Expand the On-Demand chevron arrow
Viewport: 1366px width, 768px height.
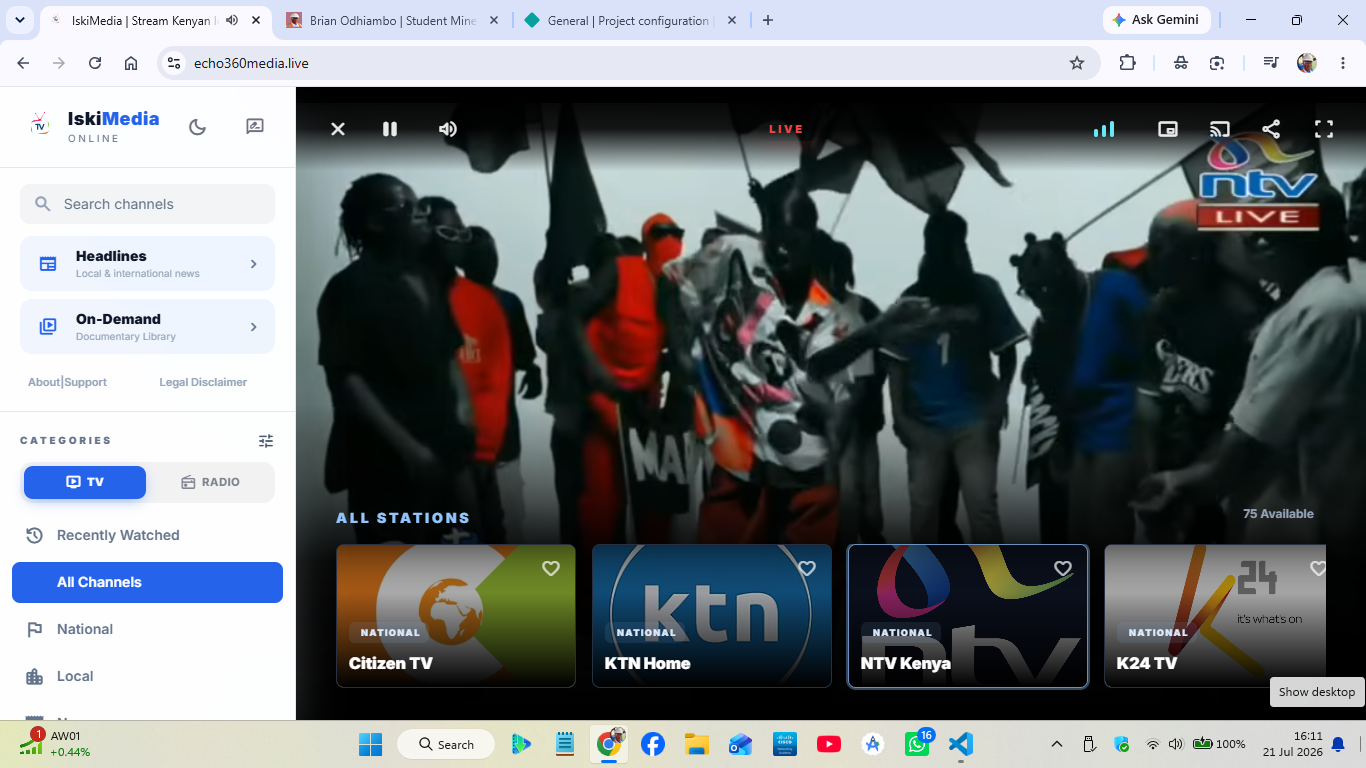coord(253,327)
